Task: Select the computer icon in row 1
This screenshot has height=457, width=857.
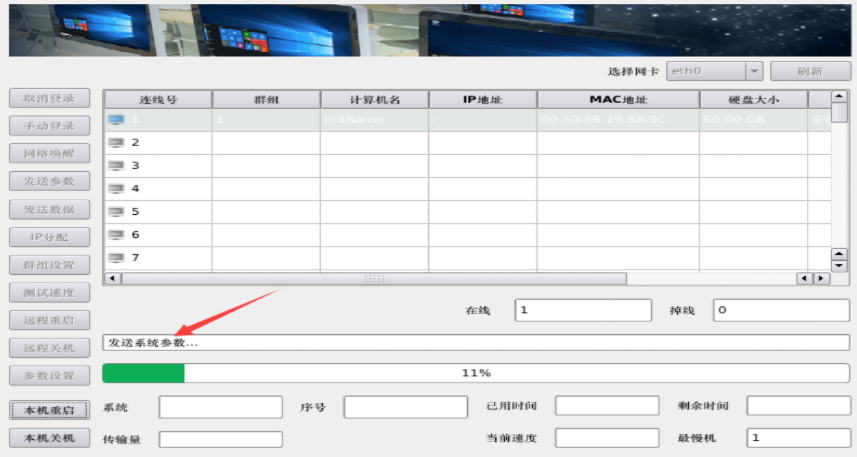Action: 116,120
